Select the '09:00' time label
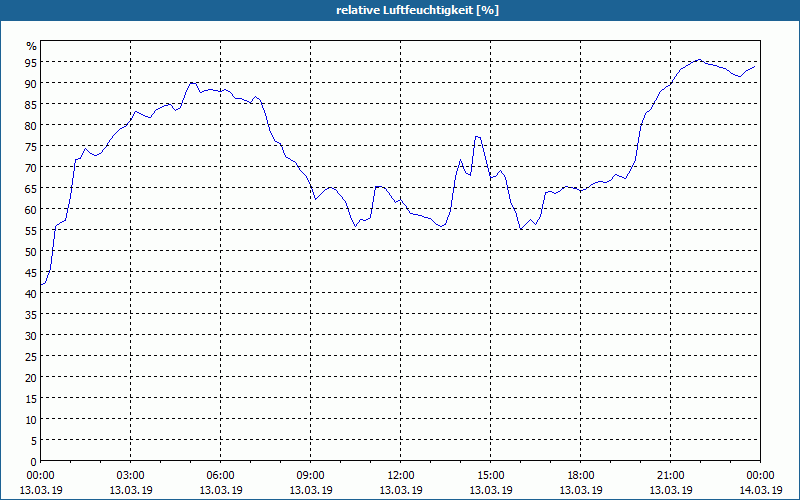800x500 pixels. tap(311, 476)
